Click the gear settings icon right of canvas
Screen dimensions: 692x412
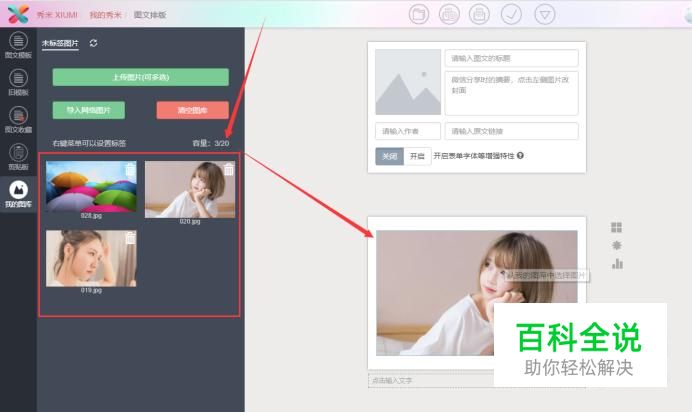pyautogui.click(x=617, y=245)
